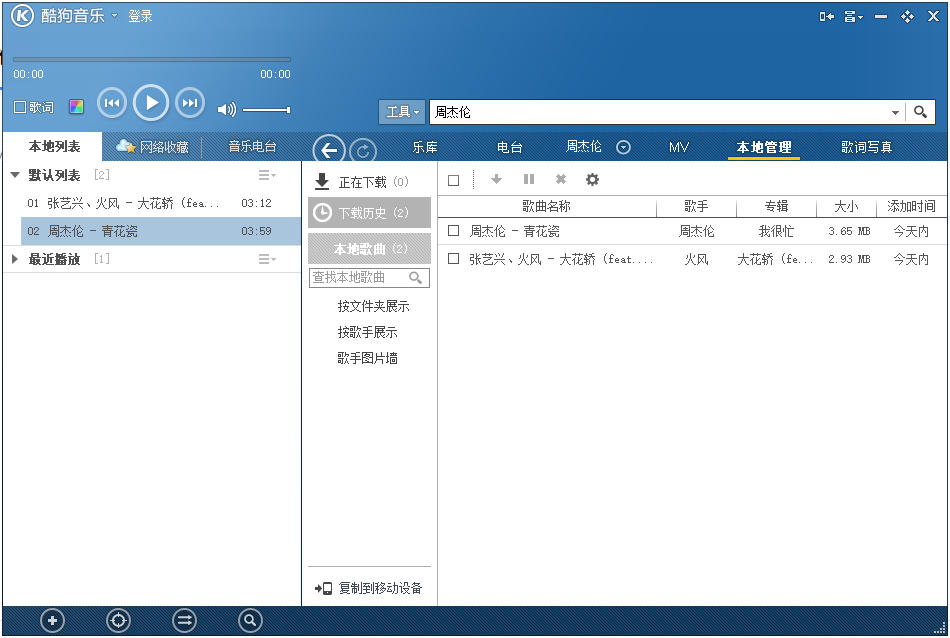This screenshot has height=638, width=950.
Task: Go back with the arrow button
Action: [x=329, y=150]
